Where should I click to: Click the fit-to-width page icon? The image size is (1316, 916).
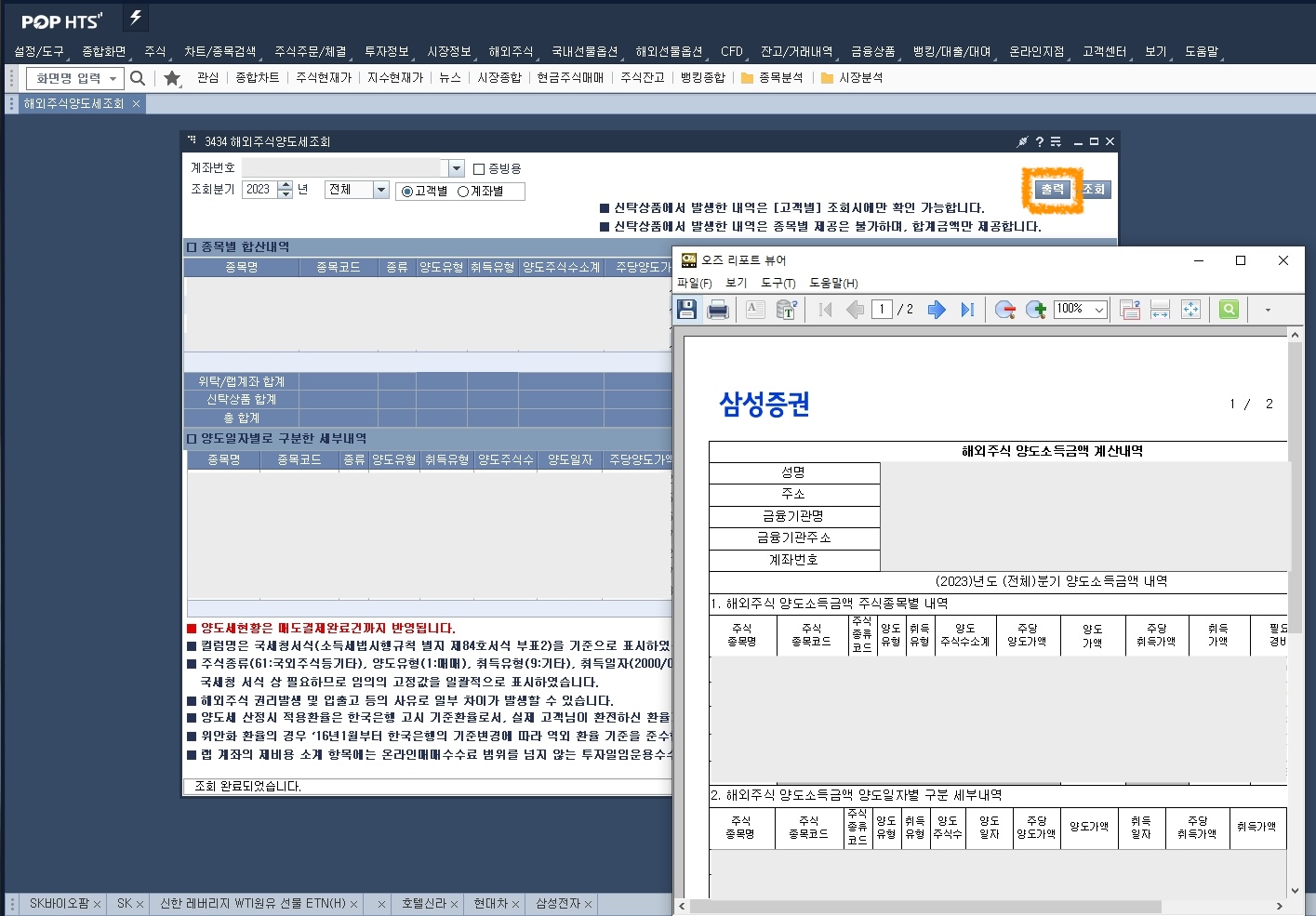click(x=1160, y=310)
